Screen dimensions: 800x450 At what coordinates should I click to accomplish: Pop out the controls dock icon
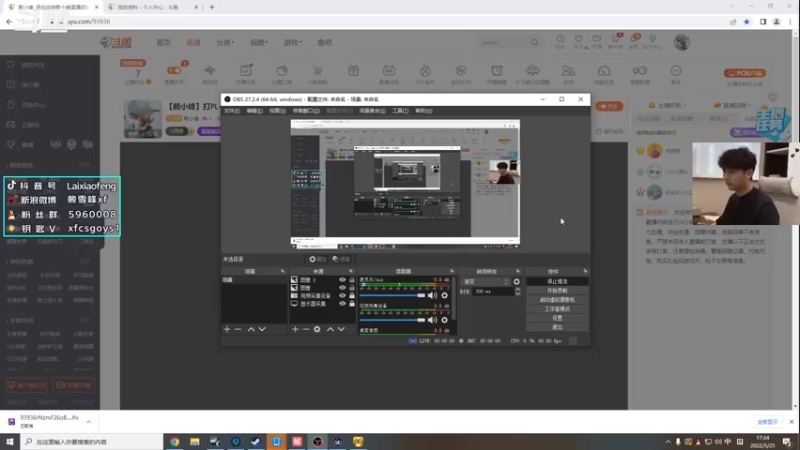pyautogui.click(x=585, y=271)
